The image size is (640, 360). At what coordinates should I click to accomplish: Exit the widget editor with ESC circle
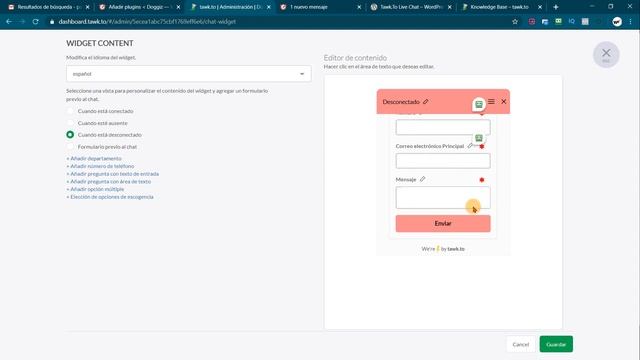(x=606, y=55)
